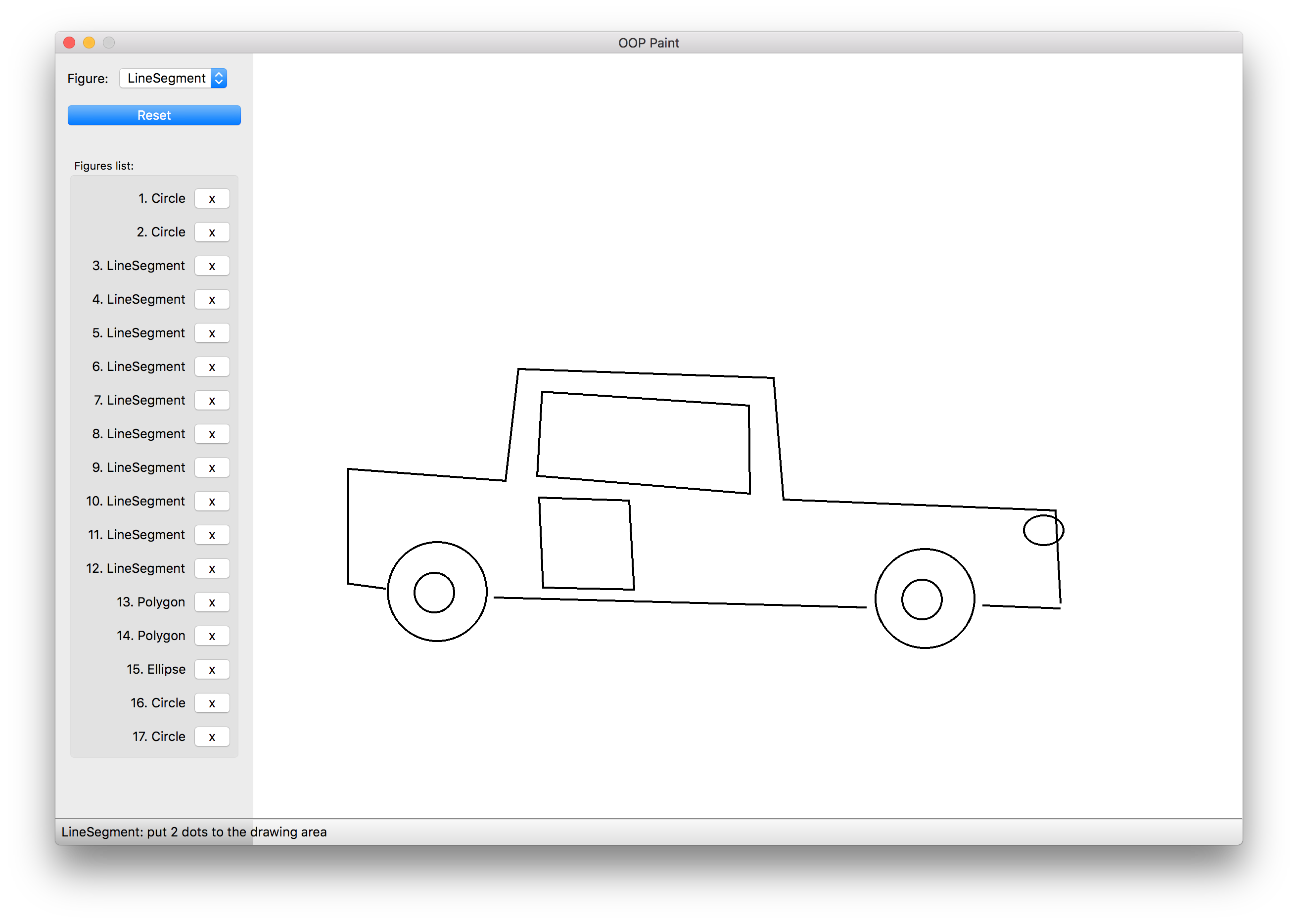Viewport: 1298px width, 924px height.
Task: Remove 10. LineSegment with x button
Action: pyautogui.click(x=212, y=501)
